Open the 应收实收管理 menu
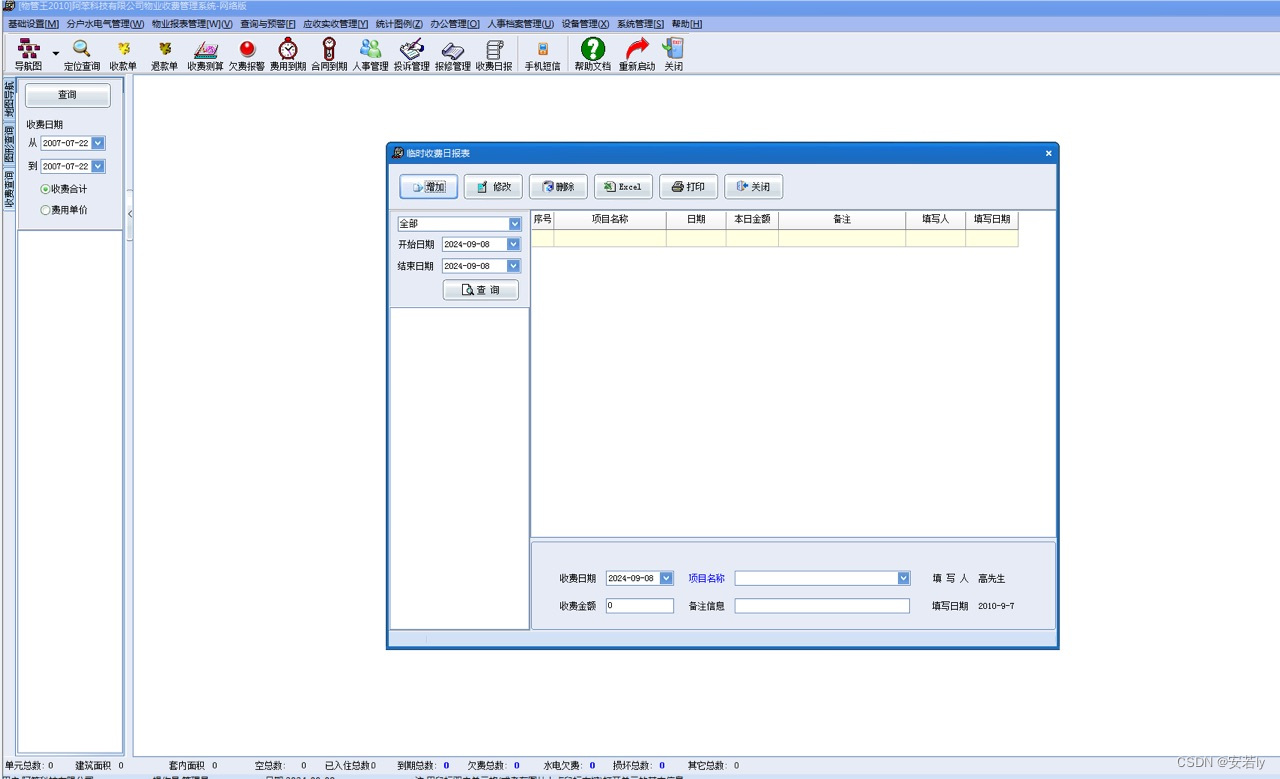 pyautogui.click(x=336, y=23)
